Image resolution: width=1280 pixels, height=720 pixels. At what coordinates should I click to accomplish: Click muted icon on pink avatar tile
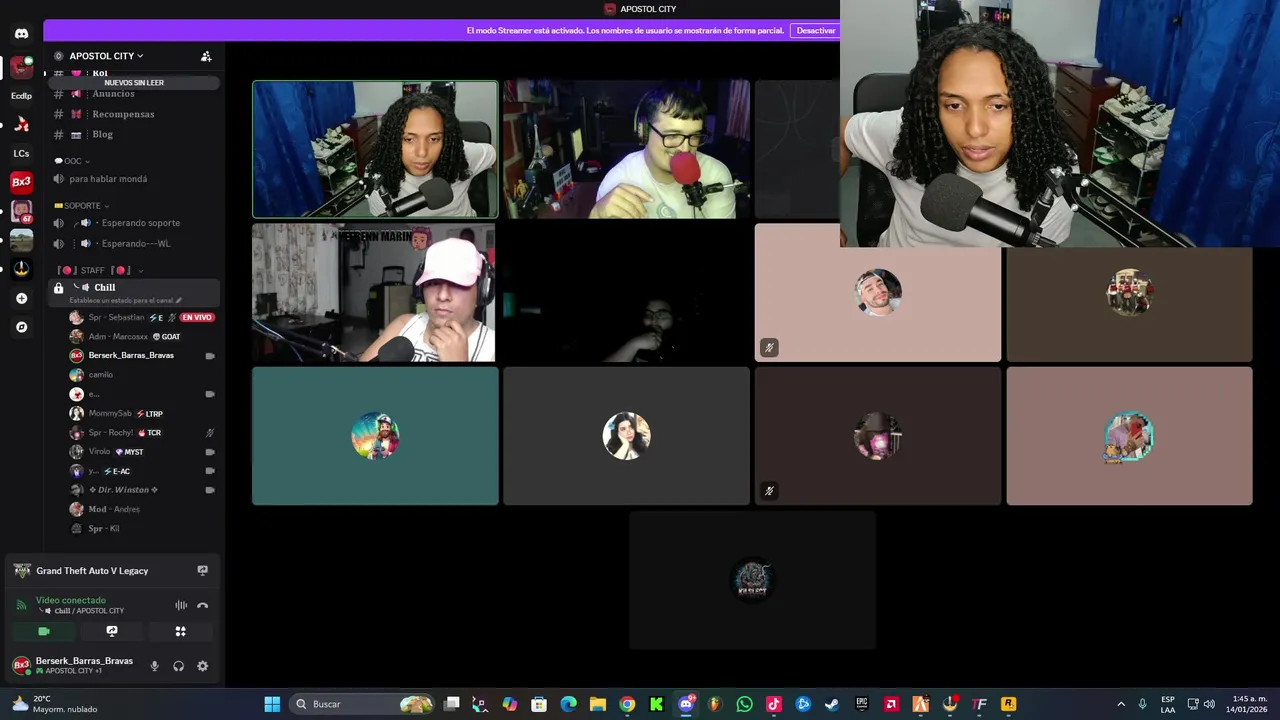coord(769,347)
